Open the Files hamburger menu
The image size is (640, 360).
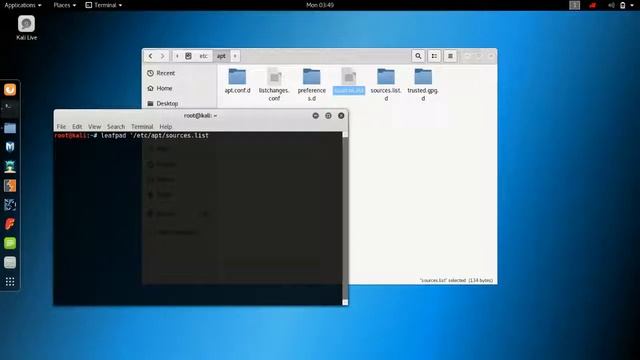(x=450, y=56)
